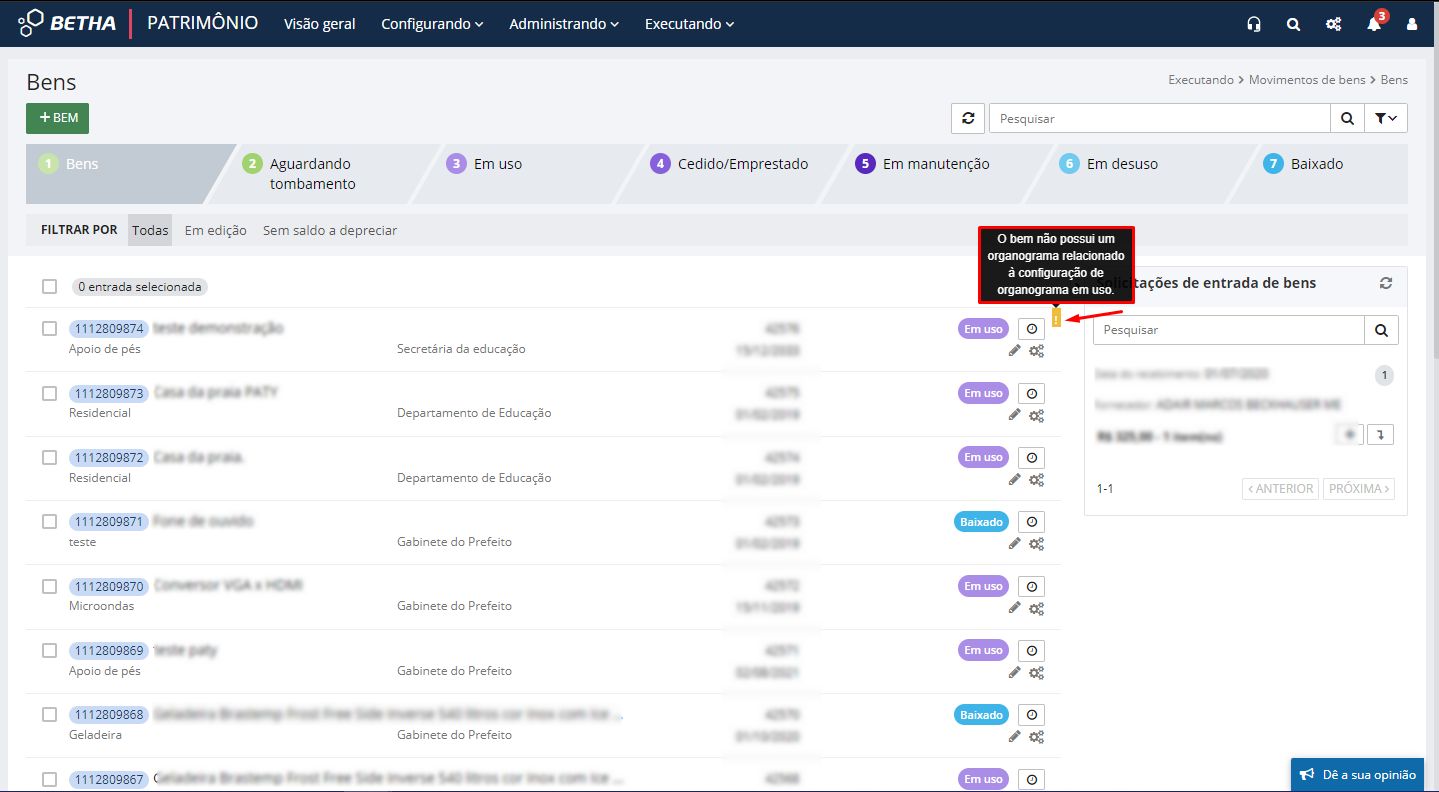The width and height of the screenshot is (1439, 792).
Task: Open gears actions for item 1112809868
Action: [x=1037, y=737]
